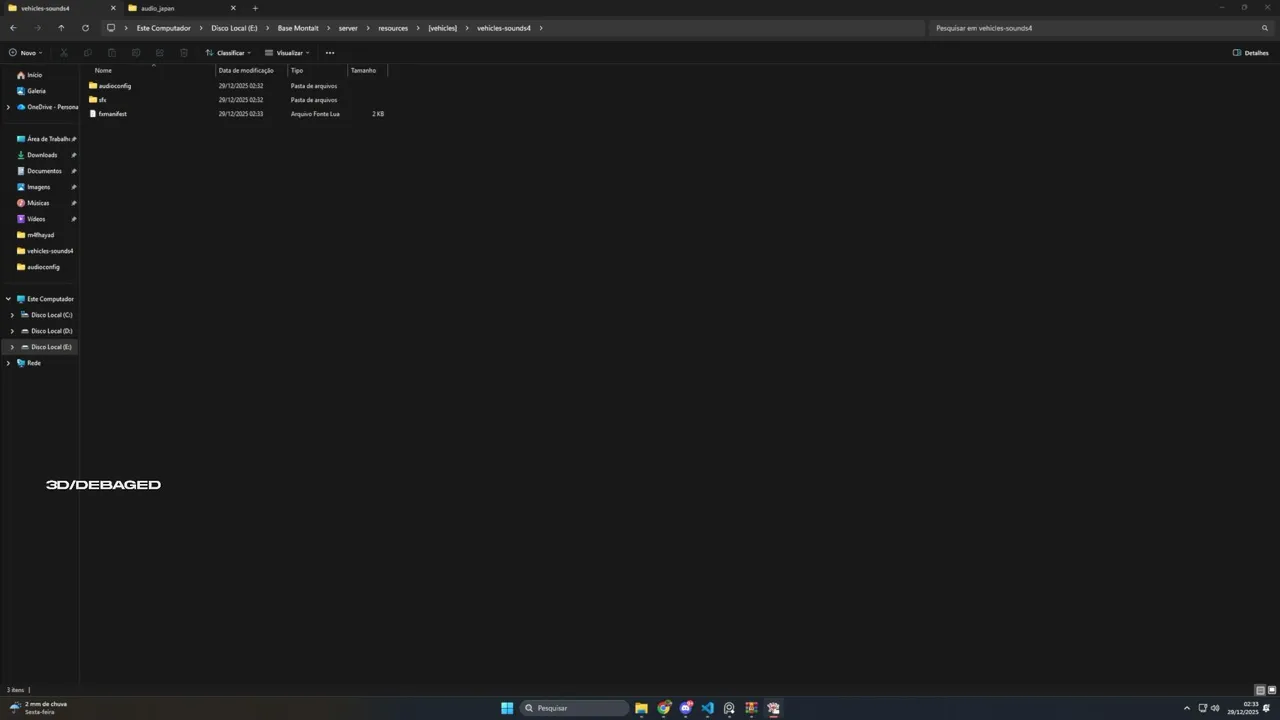Go to [vehicles] folder in breadcrumb
The height and width of the screenshot is (720, 1280).
point(442,28)
